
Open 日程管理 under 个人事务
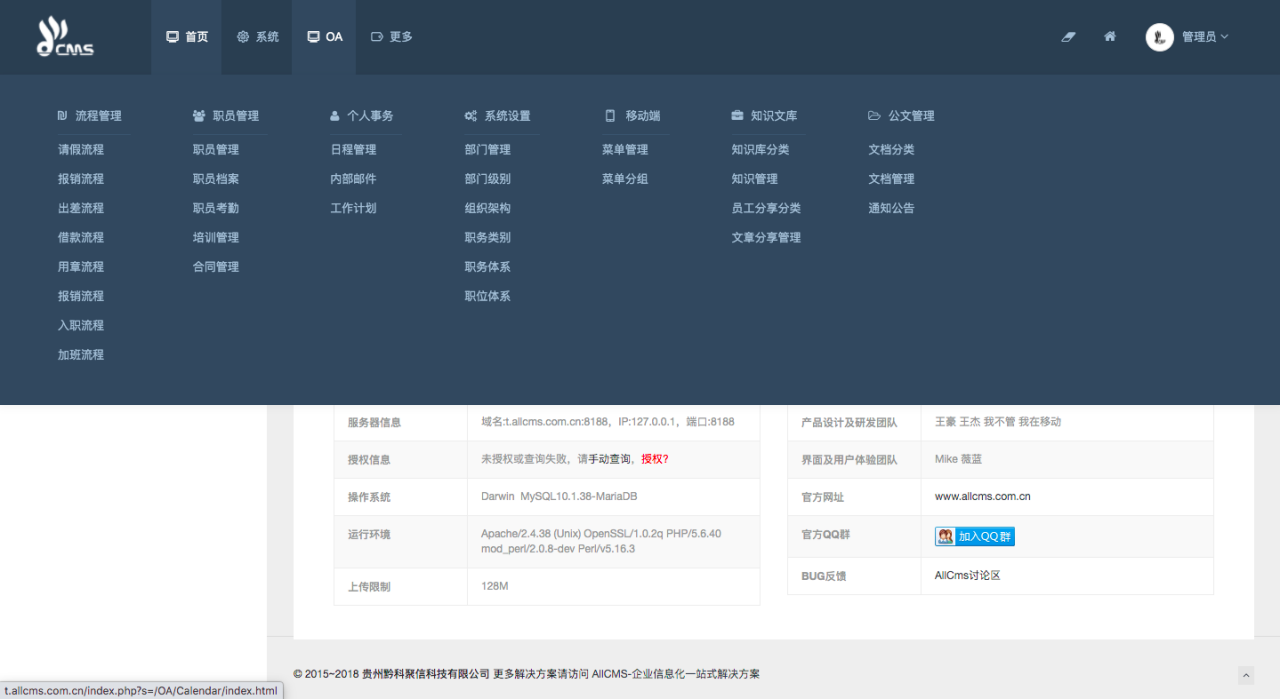353,150
